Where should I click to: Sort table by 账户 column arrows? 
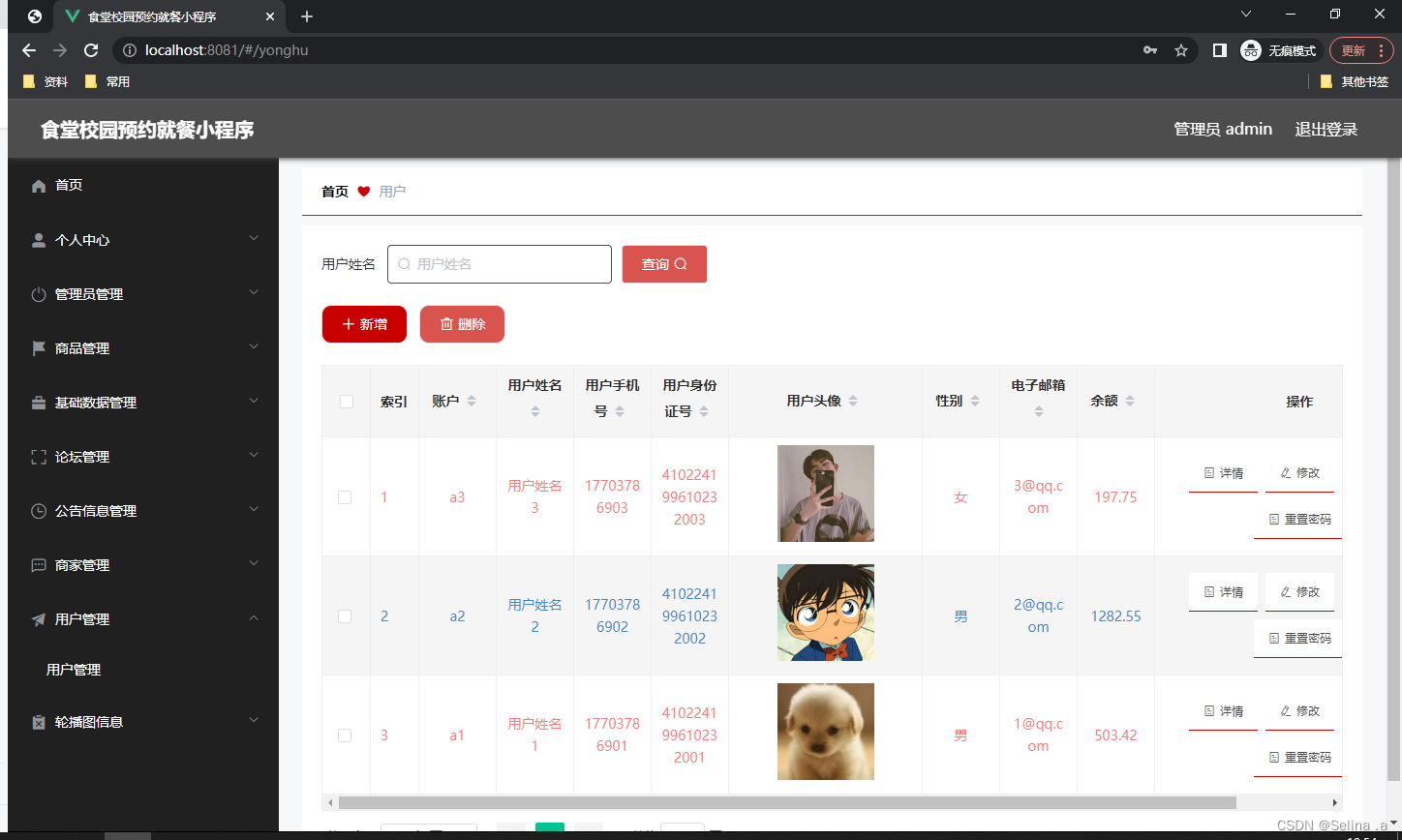pyautogui.click(x=472, y=401)
